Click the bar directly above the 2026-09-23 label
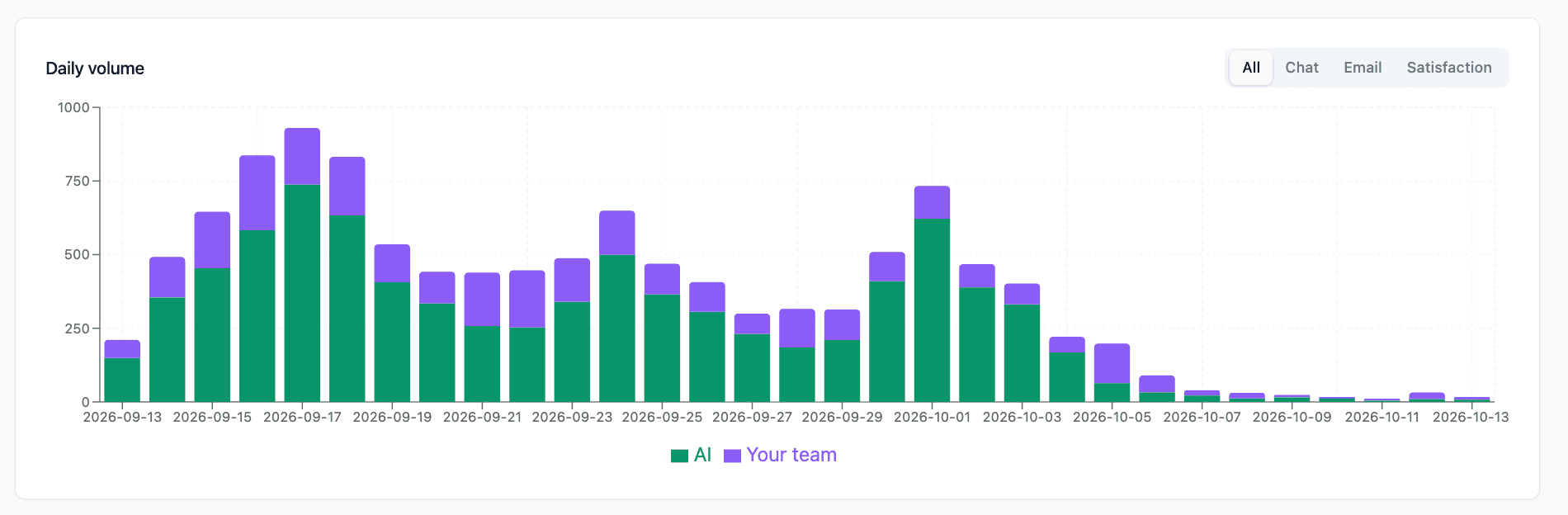This screenshot has height=515, width=1568. (x=572, y=330)
